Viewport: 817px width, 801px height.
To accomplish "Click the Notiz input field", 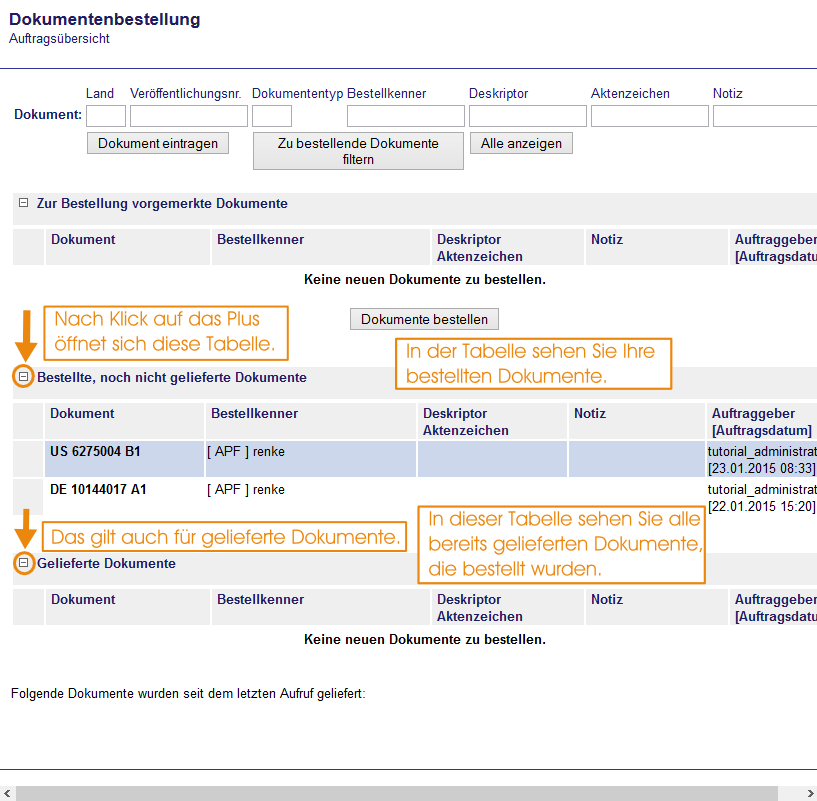I will point(765,116).
